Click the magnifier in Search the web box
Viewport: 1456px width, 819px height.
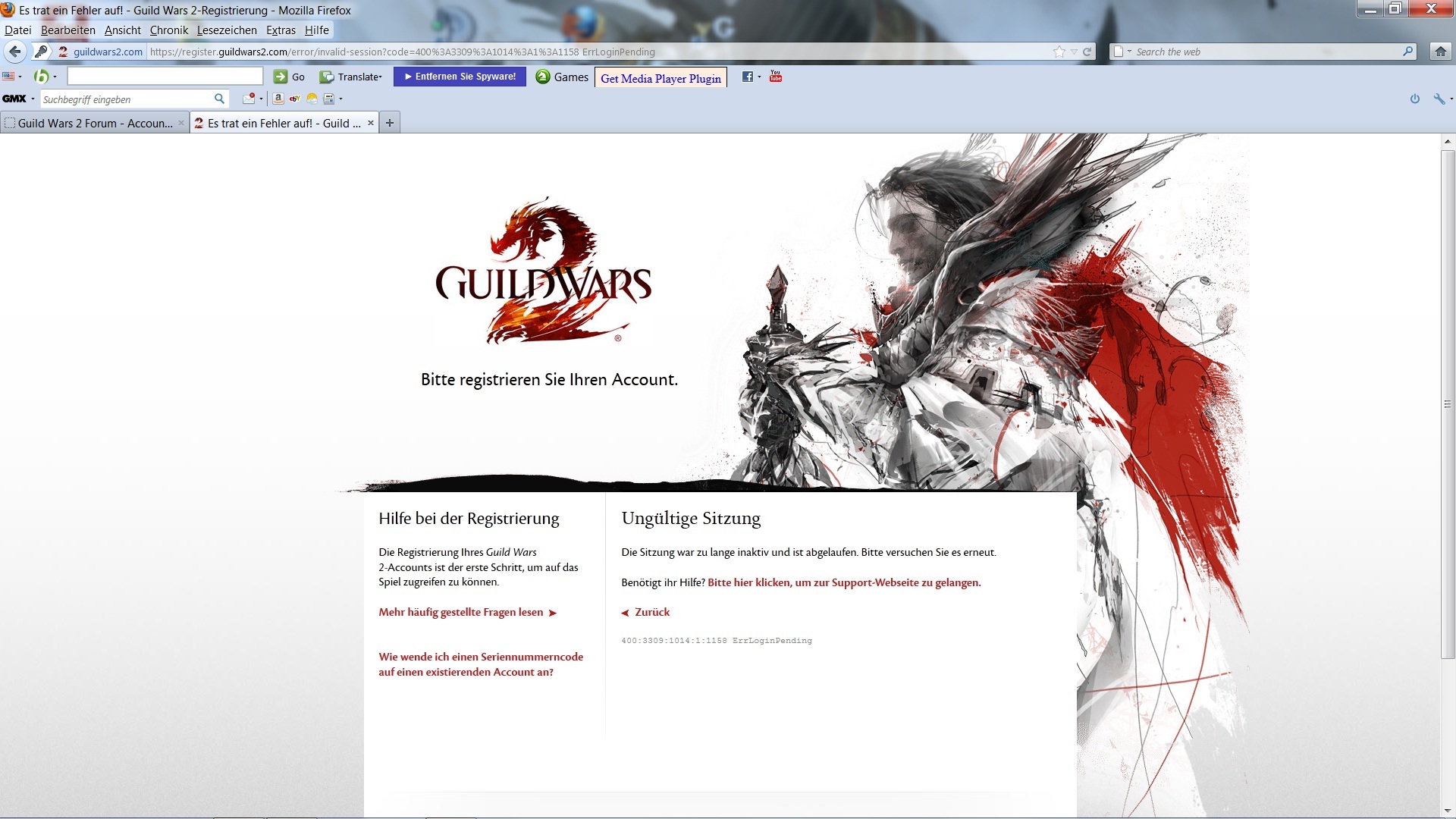pos(1408,52)
